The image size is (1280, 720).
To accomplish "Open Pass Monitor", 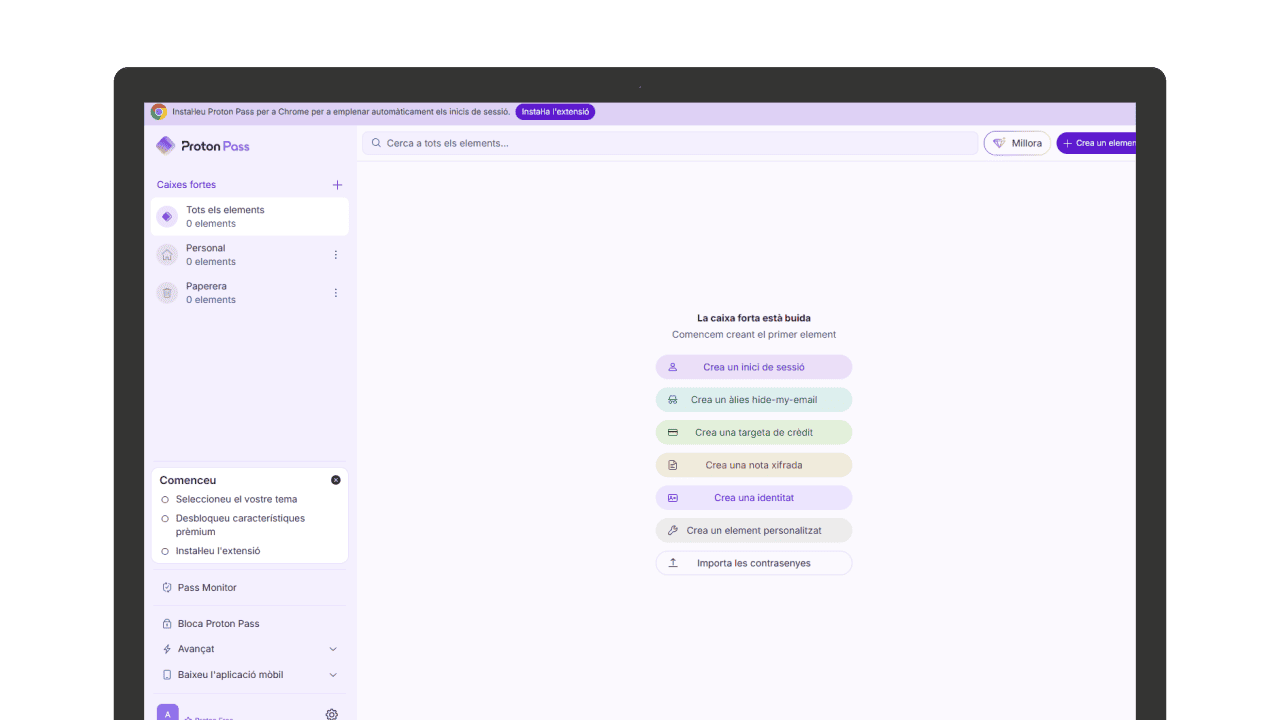I will point(207,588).
